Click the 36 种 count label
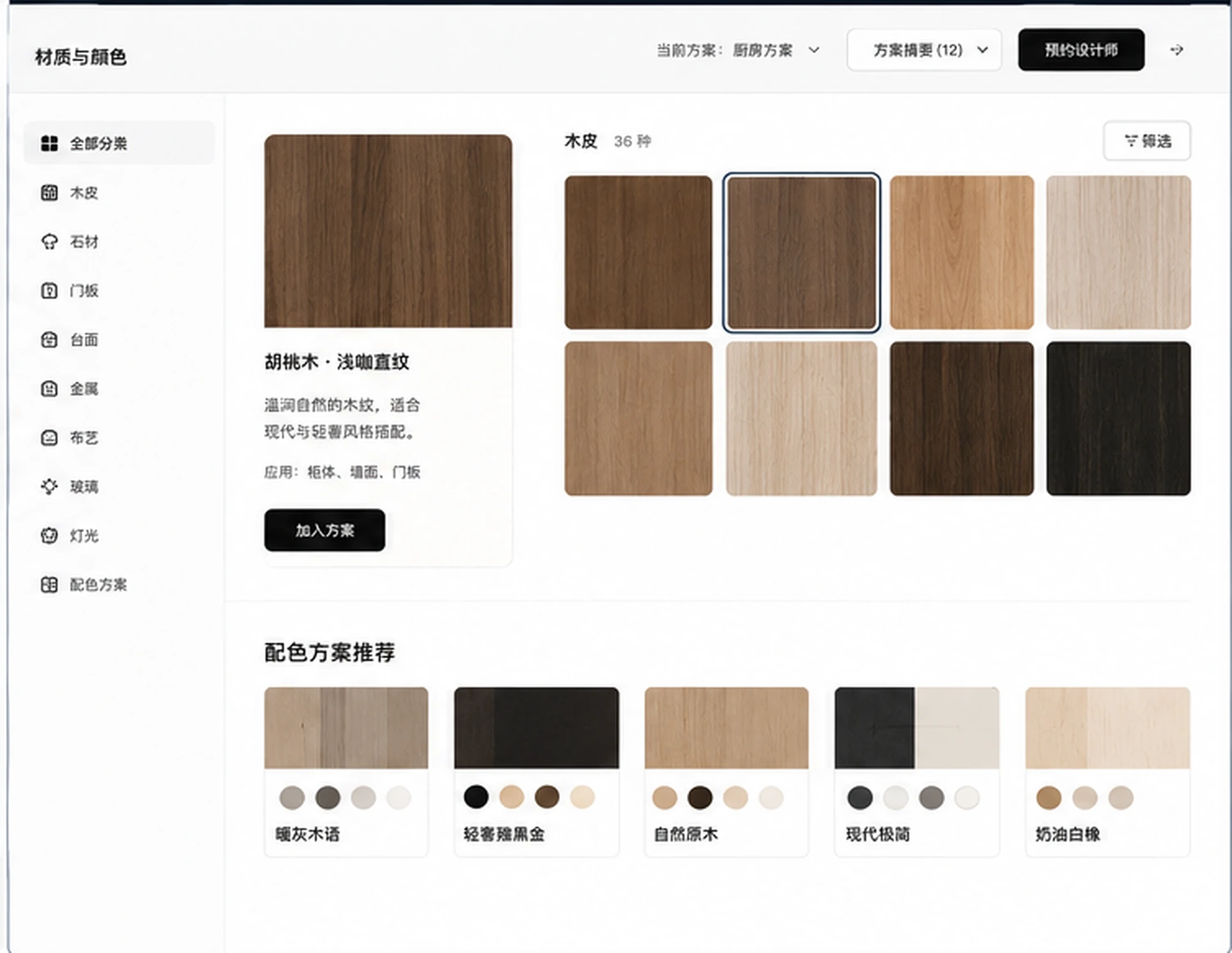1232x953 pixels. tap(632, 142)
